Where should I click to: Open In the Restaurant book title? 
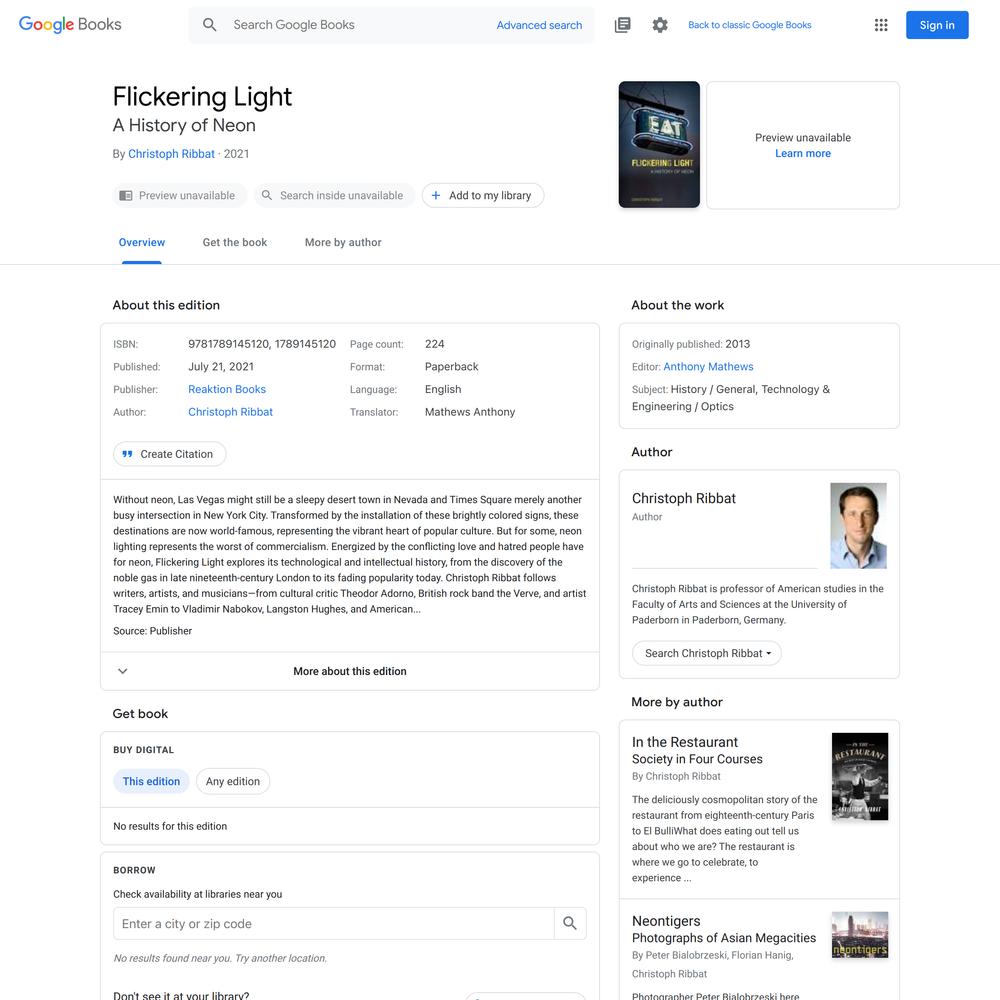tap(684, 742)
